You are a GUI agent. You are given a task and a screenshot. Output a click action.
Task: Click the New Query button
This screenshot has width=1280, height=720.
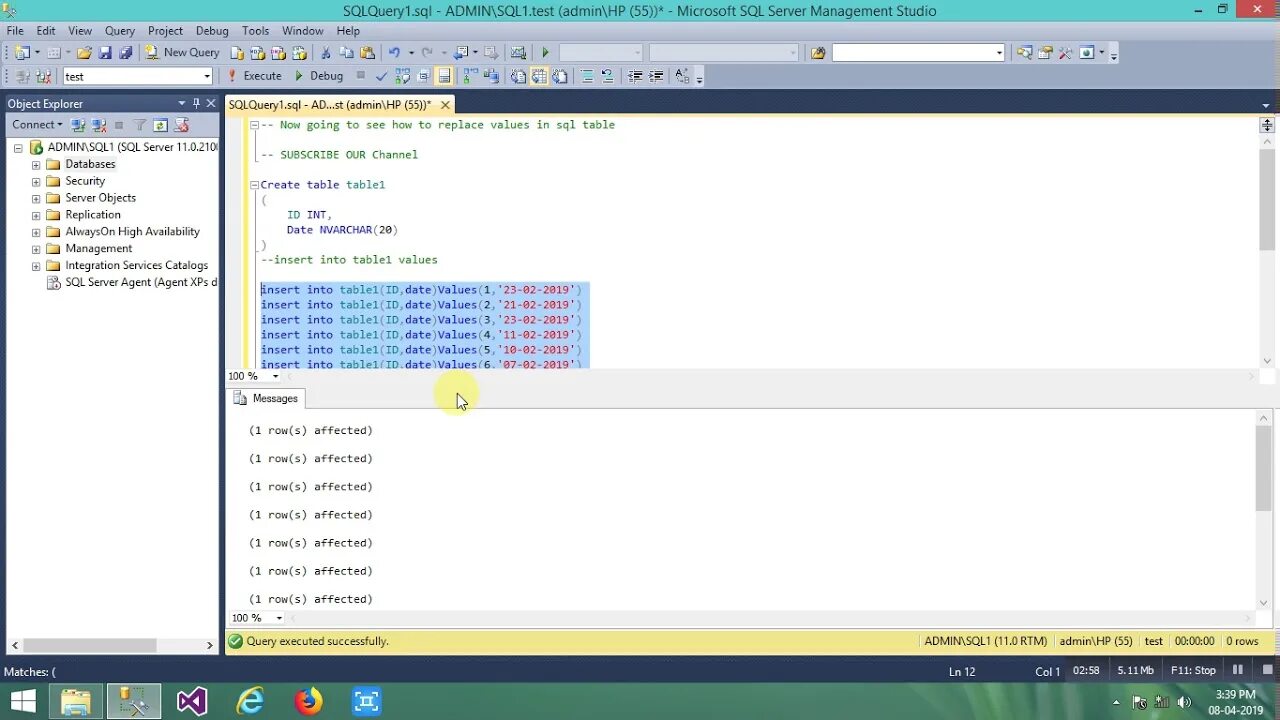tap(182, 52)
